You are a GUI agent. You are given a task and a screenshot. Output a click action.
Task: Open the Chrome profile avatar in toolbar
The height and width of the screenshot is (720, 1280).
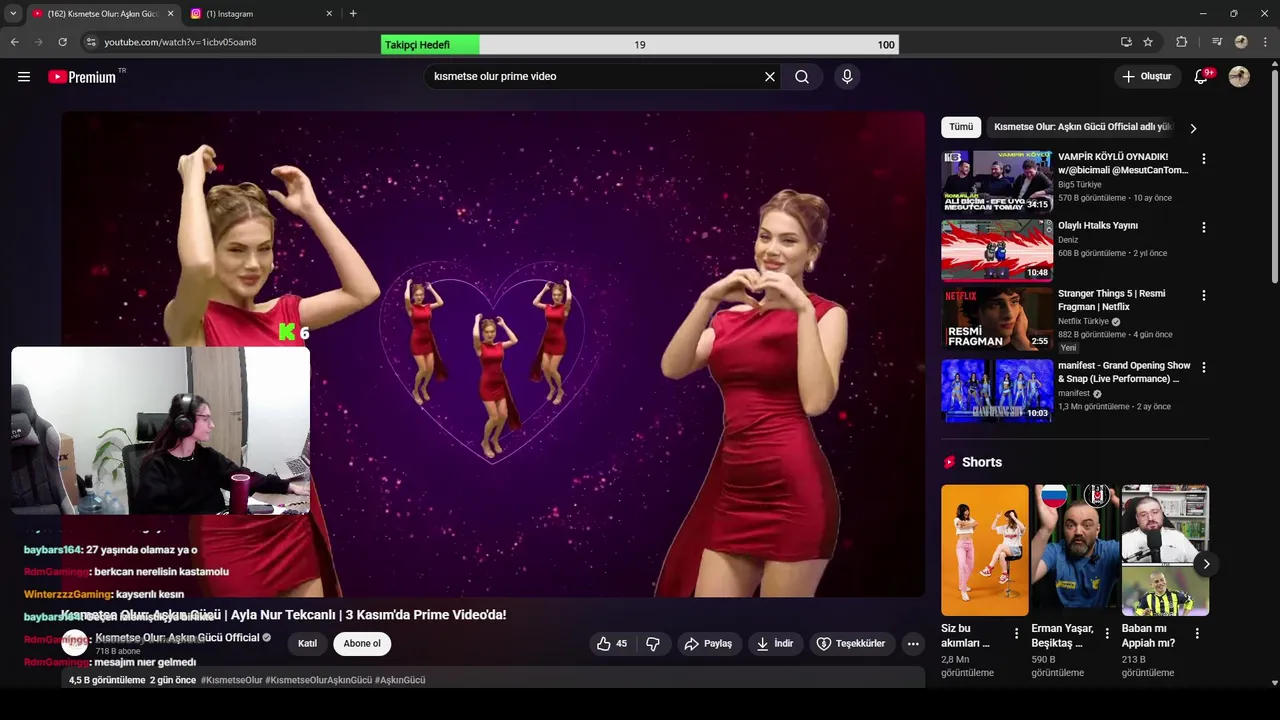point(1241,42)
